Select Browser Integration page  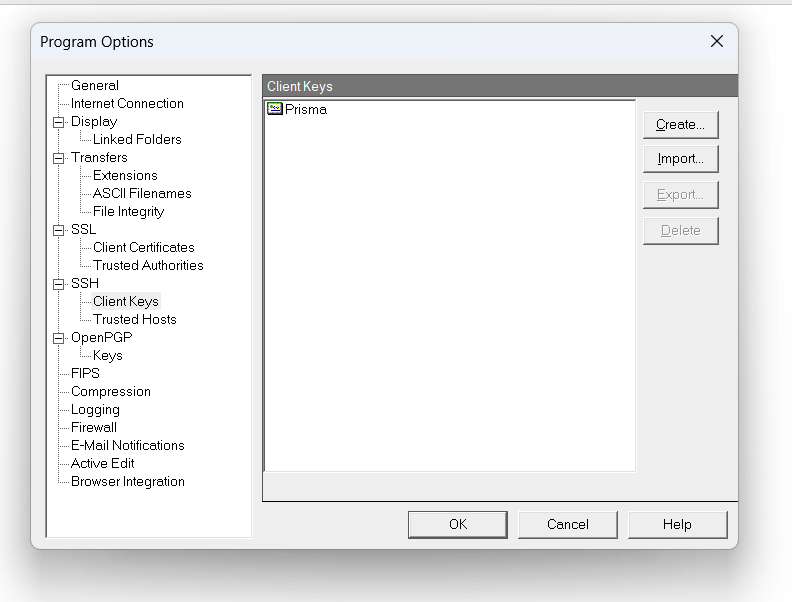[128, 481]
